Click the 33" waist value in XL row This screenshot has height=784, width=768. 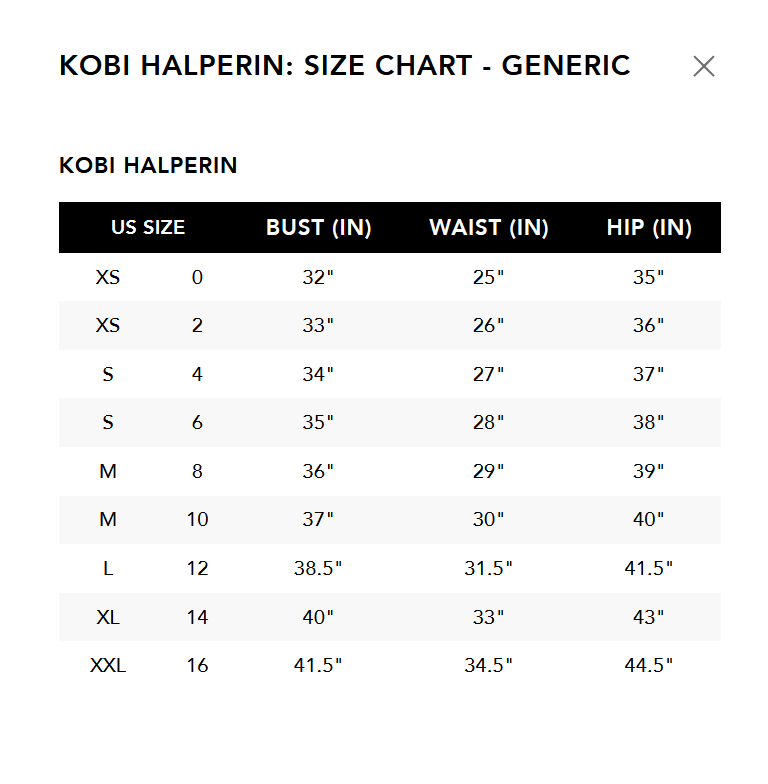489,617
